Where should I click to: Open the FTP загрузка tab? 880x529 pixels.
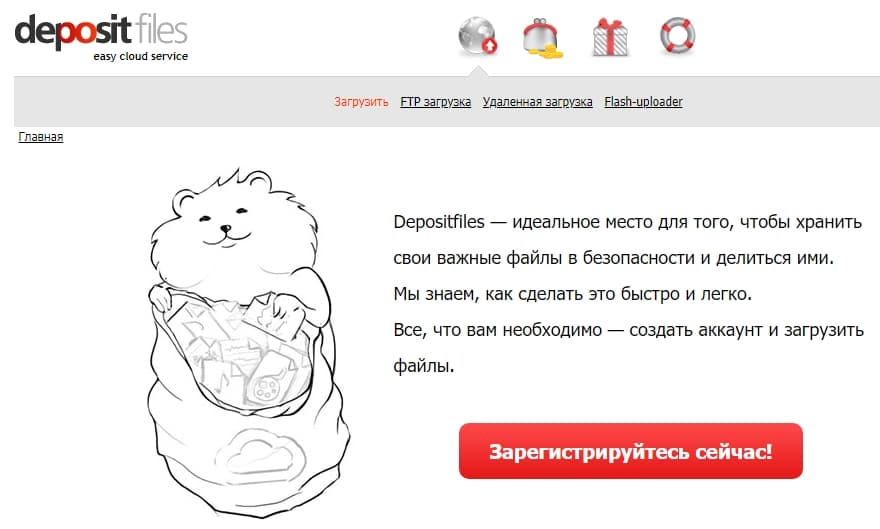[436, 102]
